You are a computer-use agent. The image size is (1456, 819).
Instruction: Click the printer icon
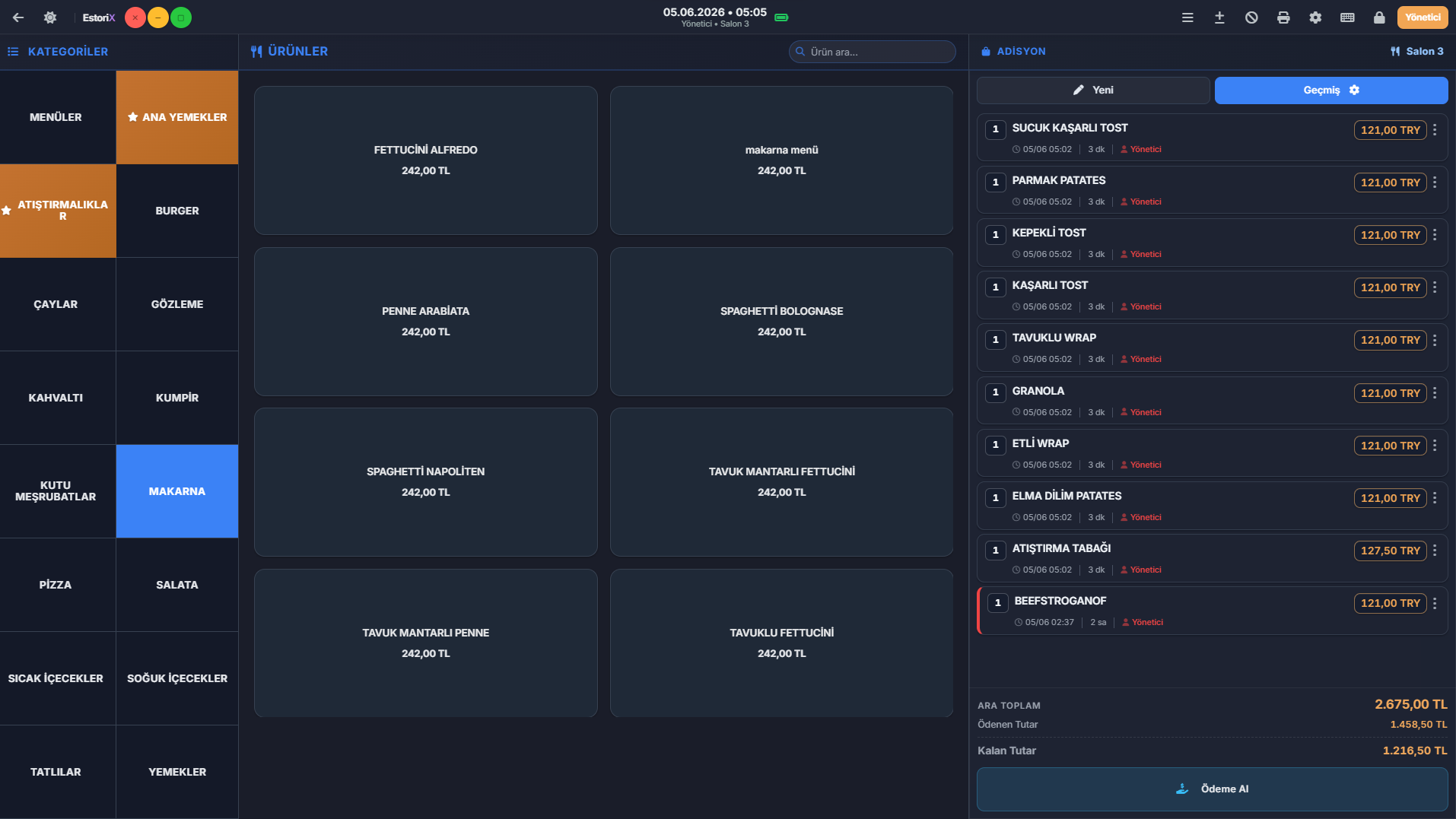[1283, 17]
